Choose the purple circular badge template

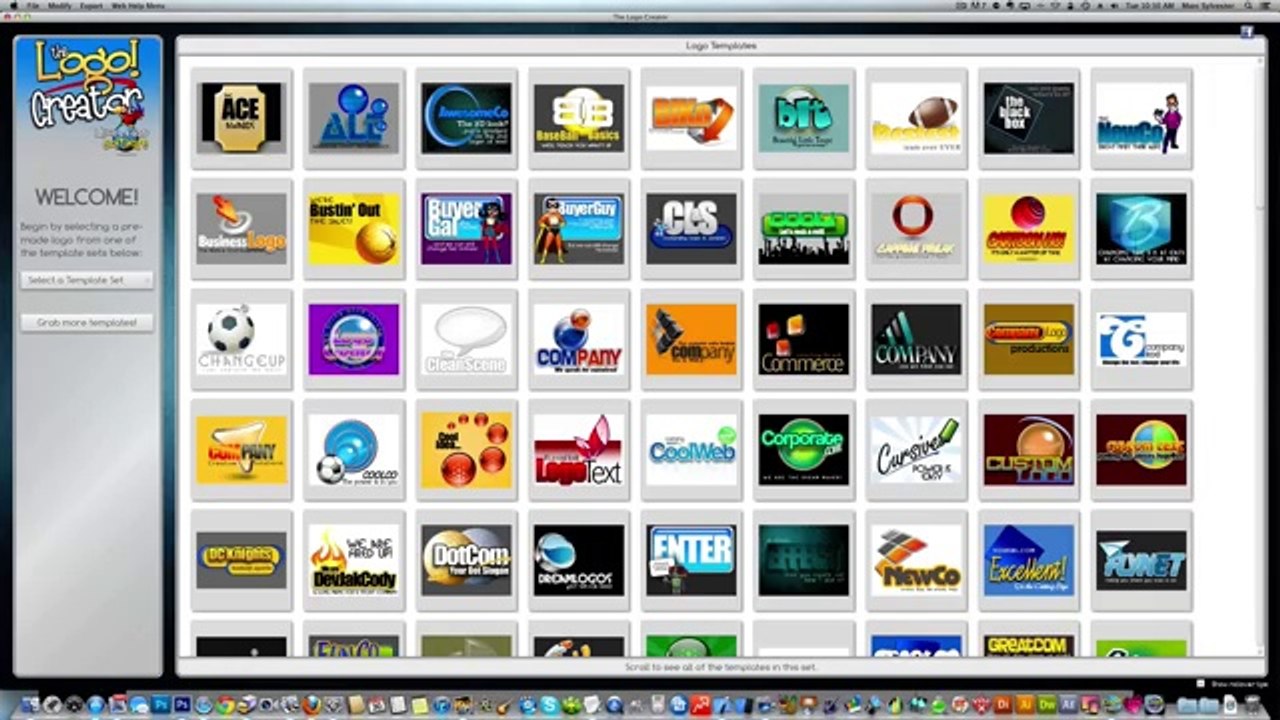click(353, 340)
